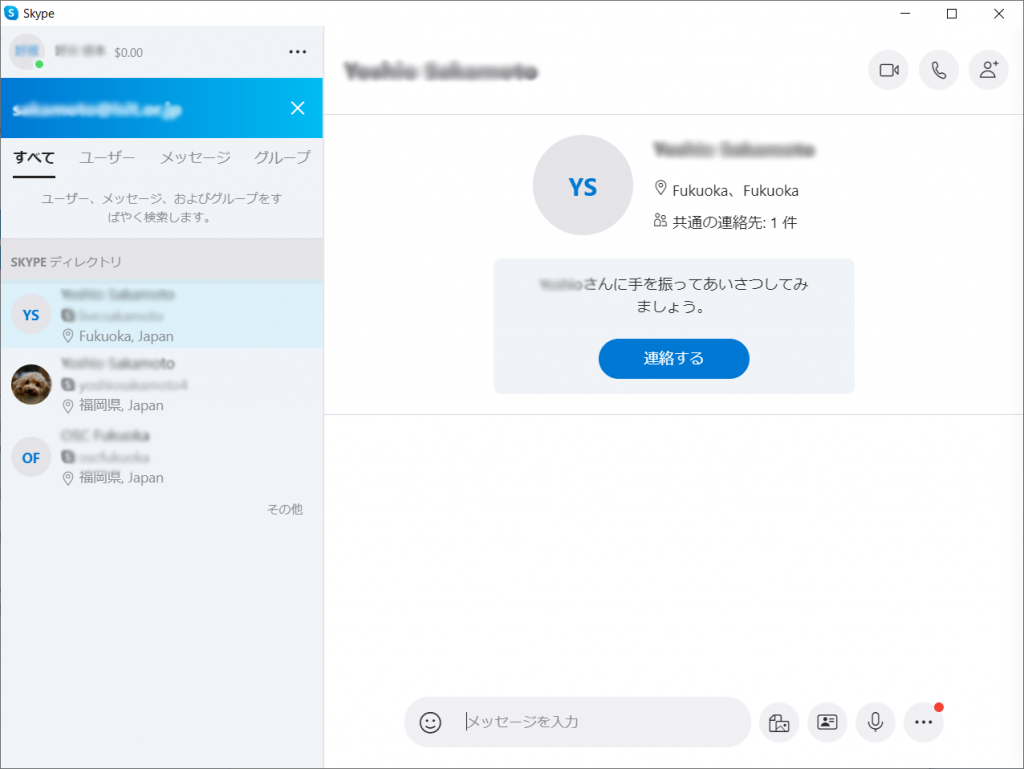Select the すべて tab
1024x769 pixels.
(34, 158)
